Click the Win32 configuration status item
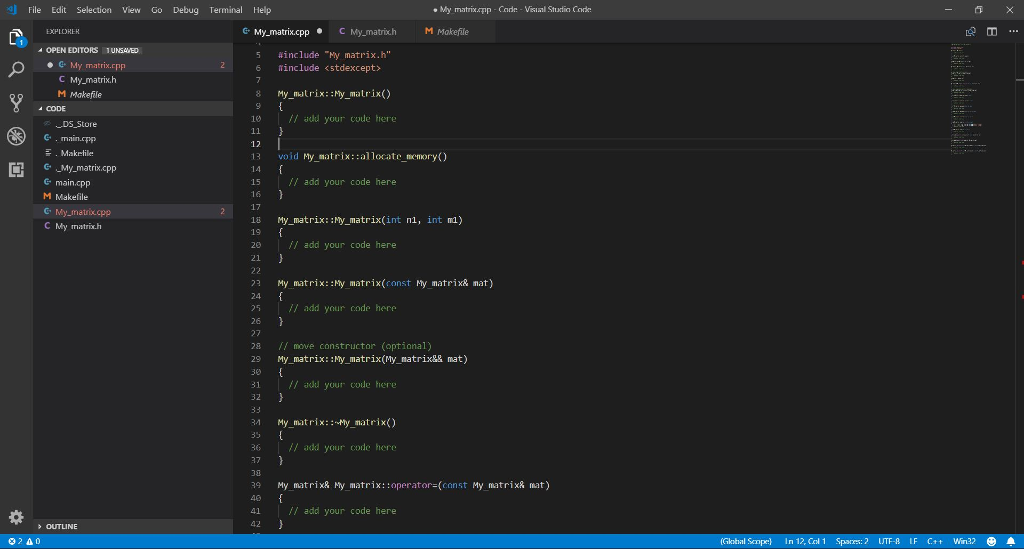This screenshot has height=549, width=1024. 964,541
